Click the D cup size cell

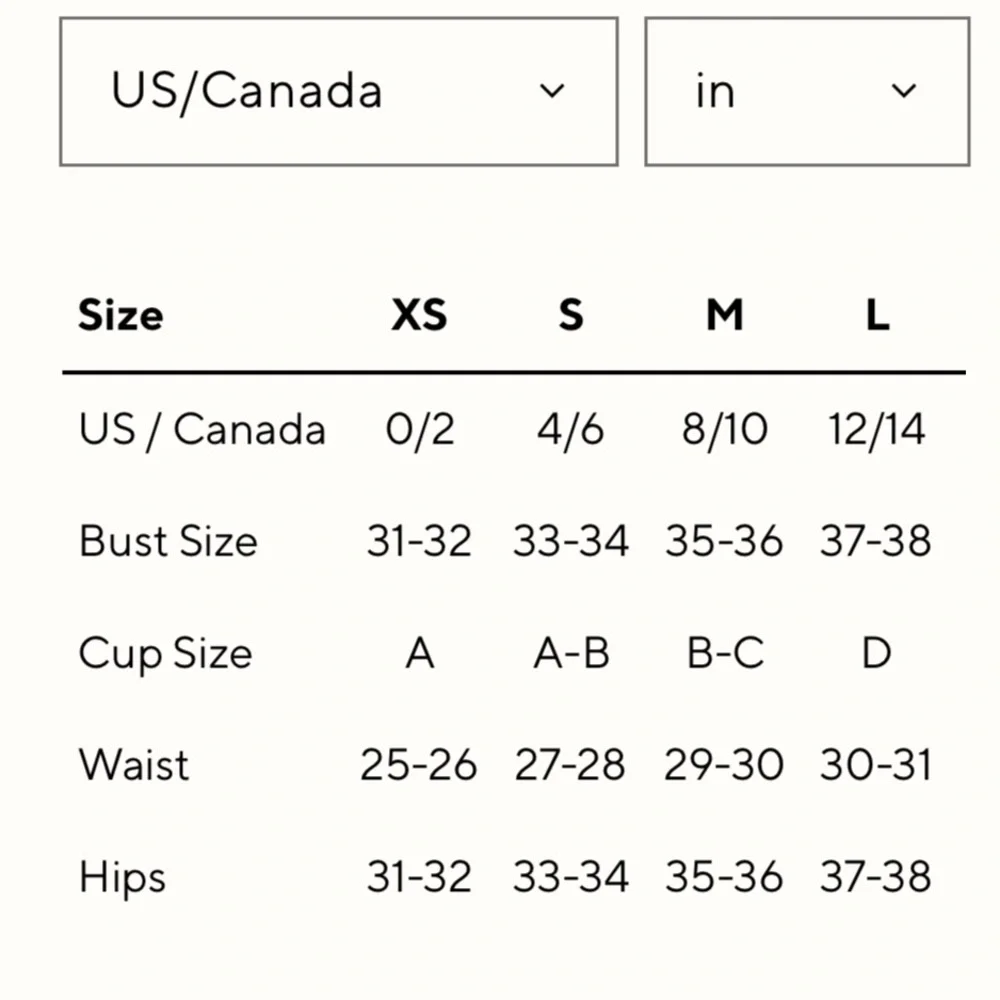click(877, 654)
